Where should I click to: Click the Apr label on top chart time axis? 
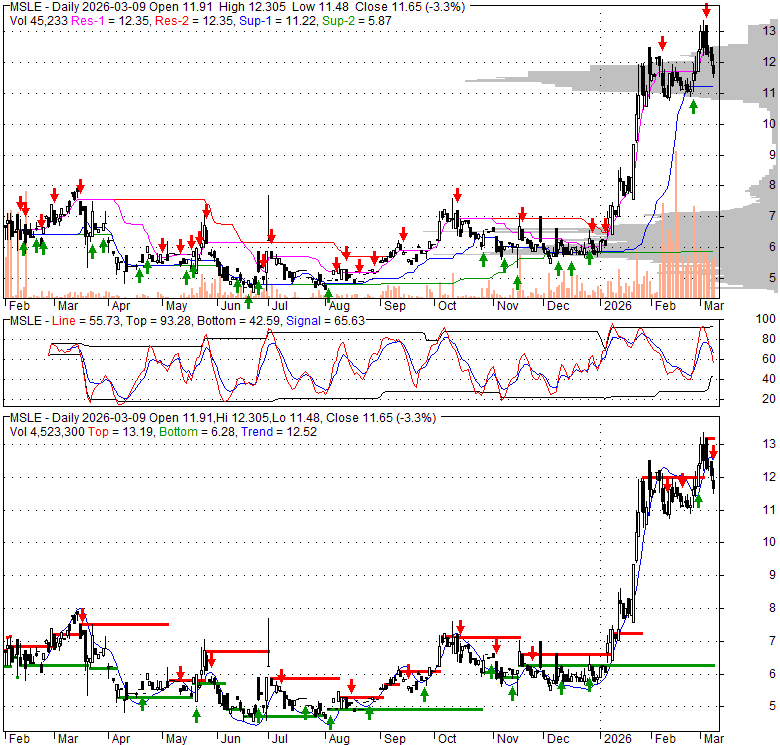click(120, 306)
